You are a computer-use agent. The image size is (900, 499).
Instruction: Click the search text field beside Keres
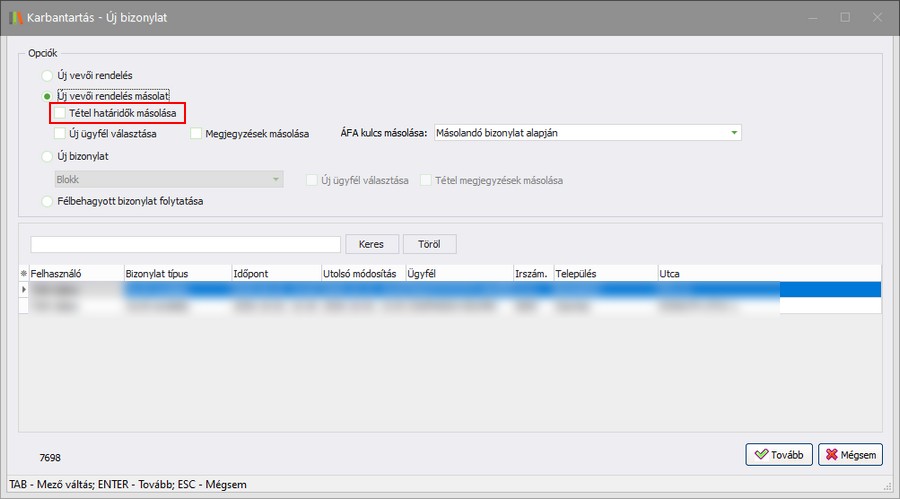coord(185,245)
